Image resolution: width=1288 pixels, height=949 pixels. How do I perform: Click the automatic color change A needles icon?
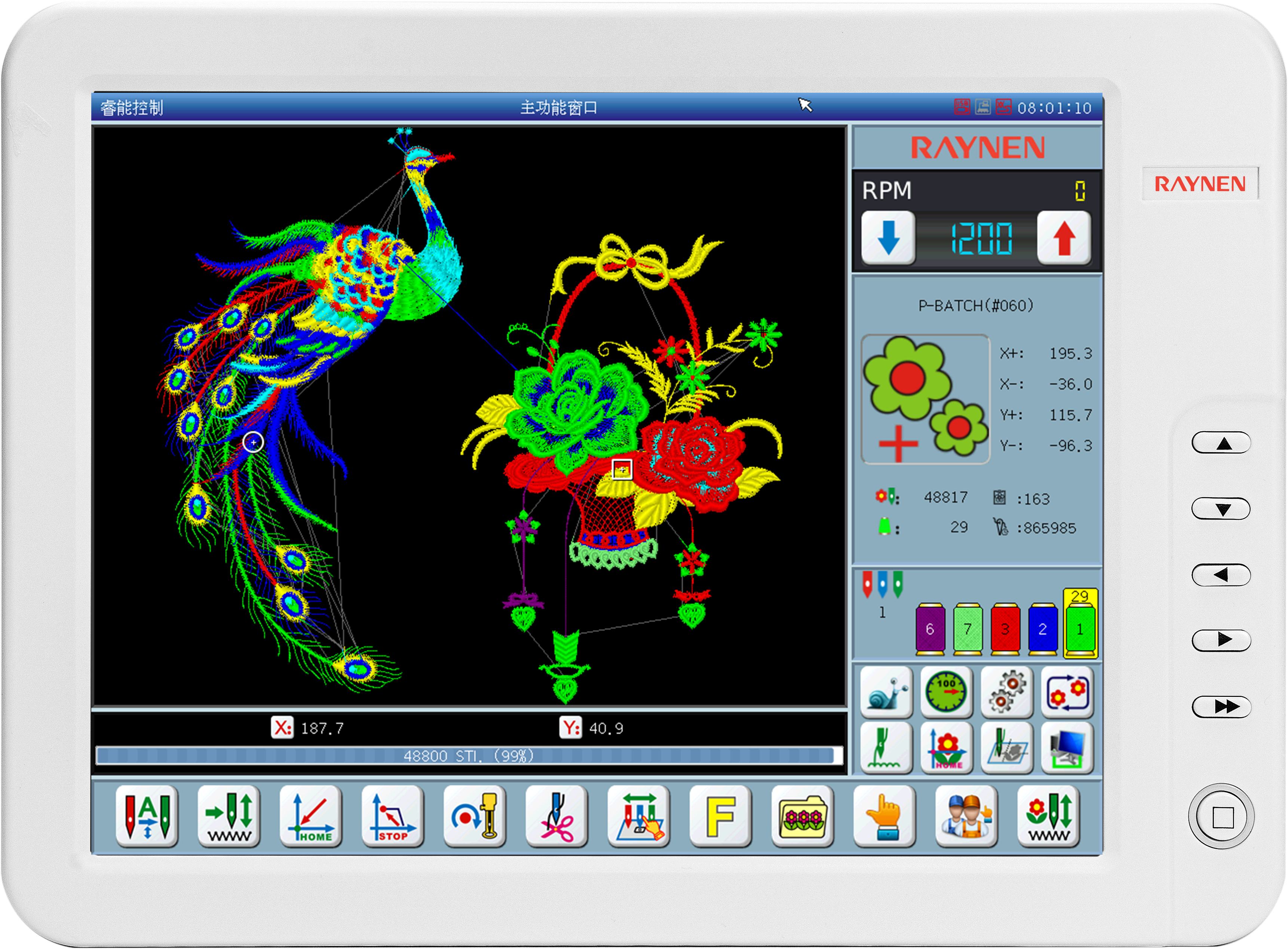[147, 816]
